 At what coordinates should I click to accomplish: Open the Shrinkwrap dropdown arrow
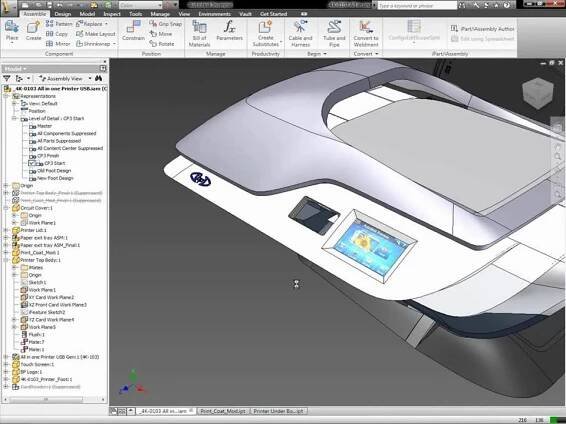click(x=114, y=44)
